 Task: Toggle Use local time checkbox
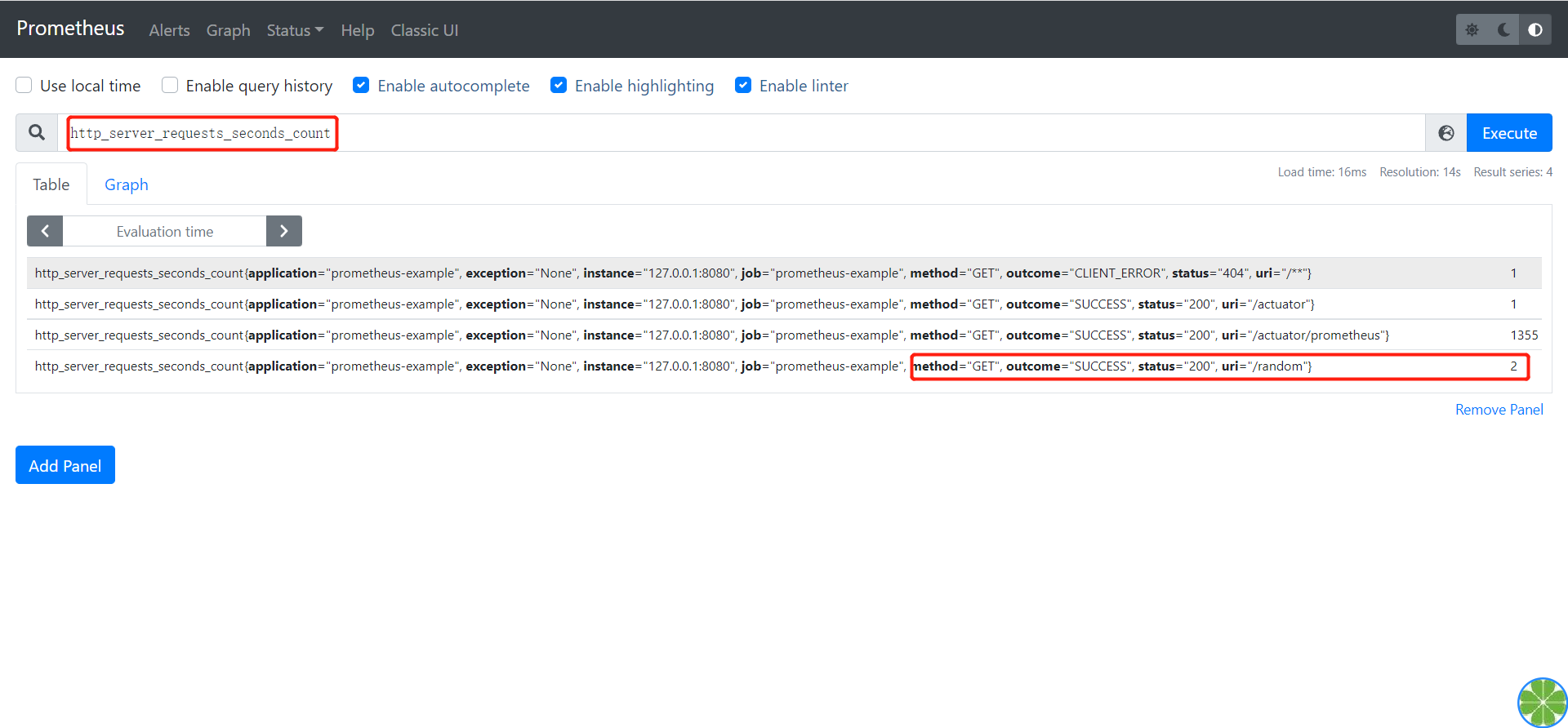[x=24, y=85]
